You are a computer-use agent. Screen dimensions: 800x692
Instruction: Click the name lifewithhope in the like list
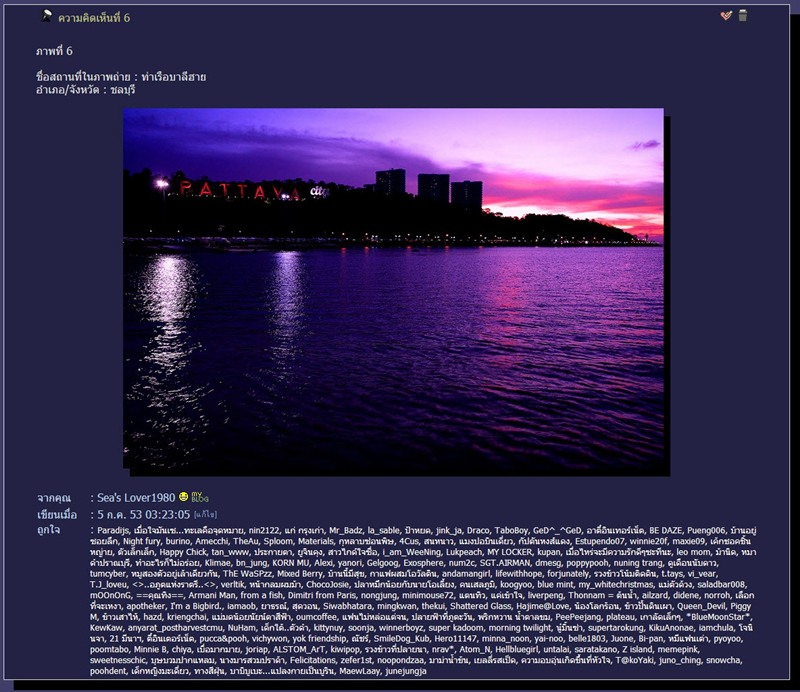click(x=519, y=574)
